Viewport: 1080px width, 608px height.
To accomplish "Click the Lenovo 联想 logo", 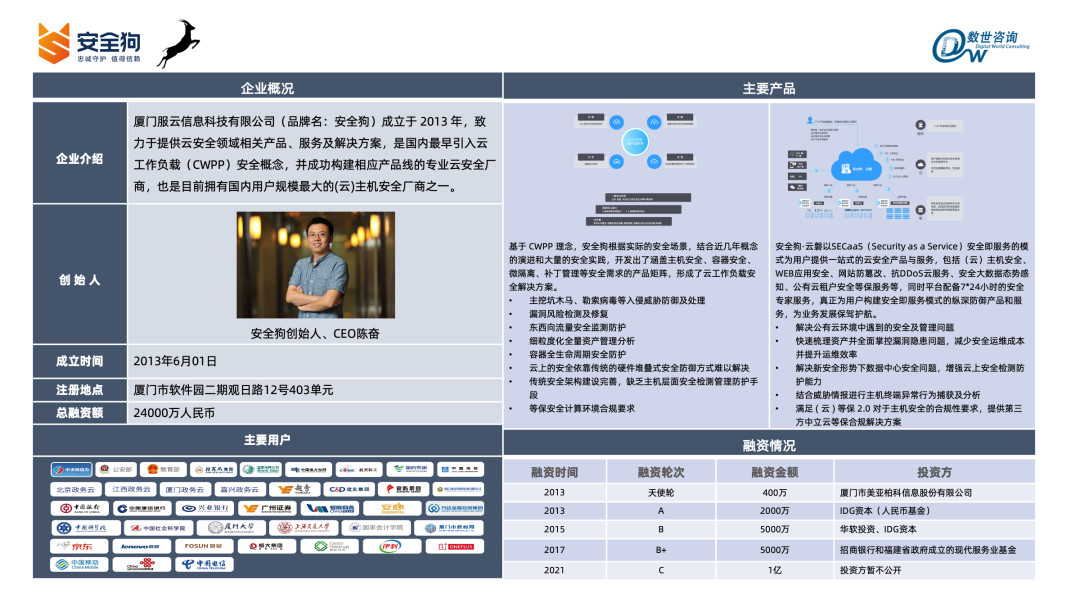I will (142, 546).
